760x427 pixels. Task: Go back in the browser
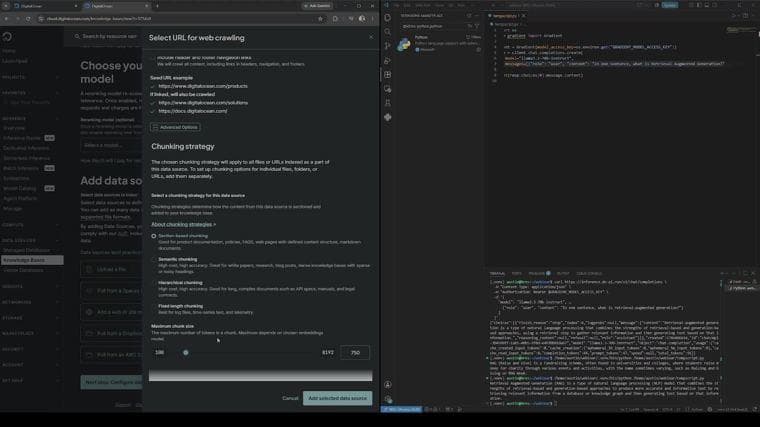(6, 19)
